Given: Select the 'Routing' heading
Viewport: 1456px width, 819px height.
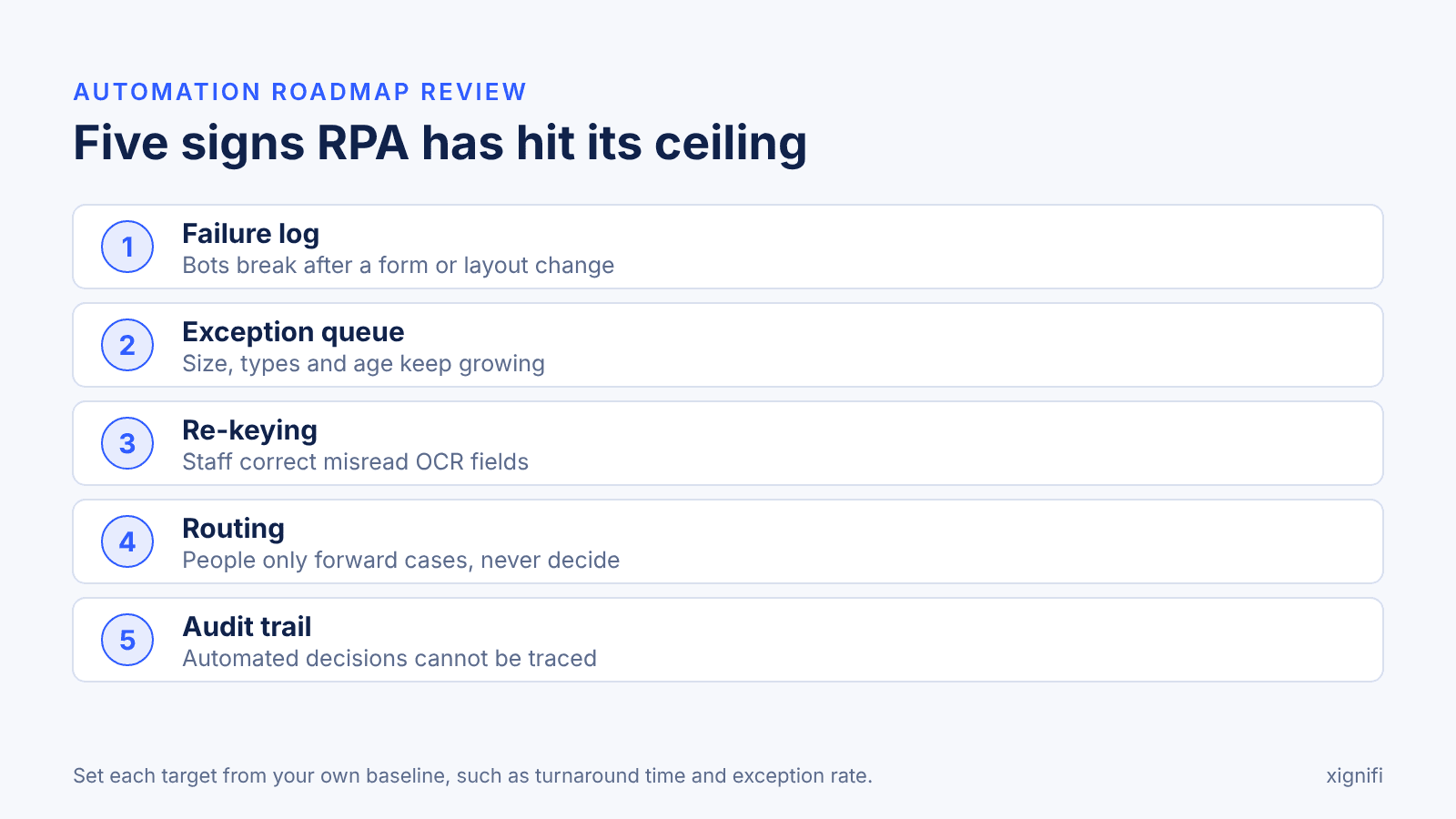Looking at the screenshot, I should pos(234,529).
